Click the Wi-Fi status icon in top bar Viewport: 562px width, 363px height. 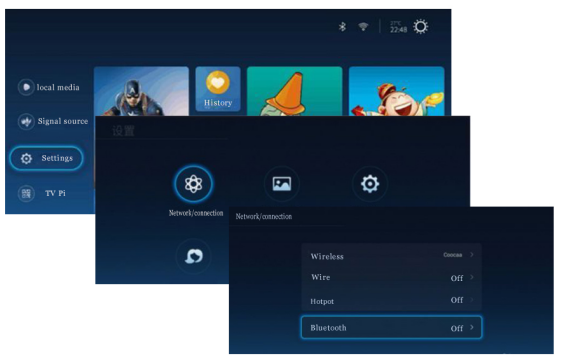coord(363,27)
